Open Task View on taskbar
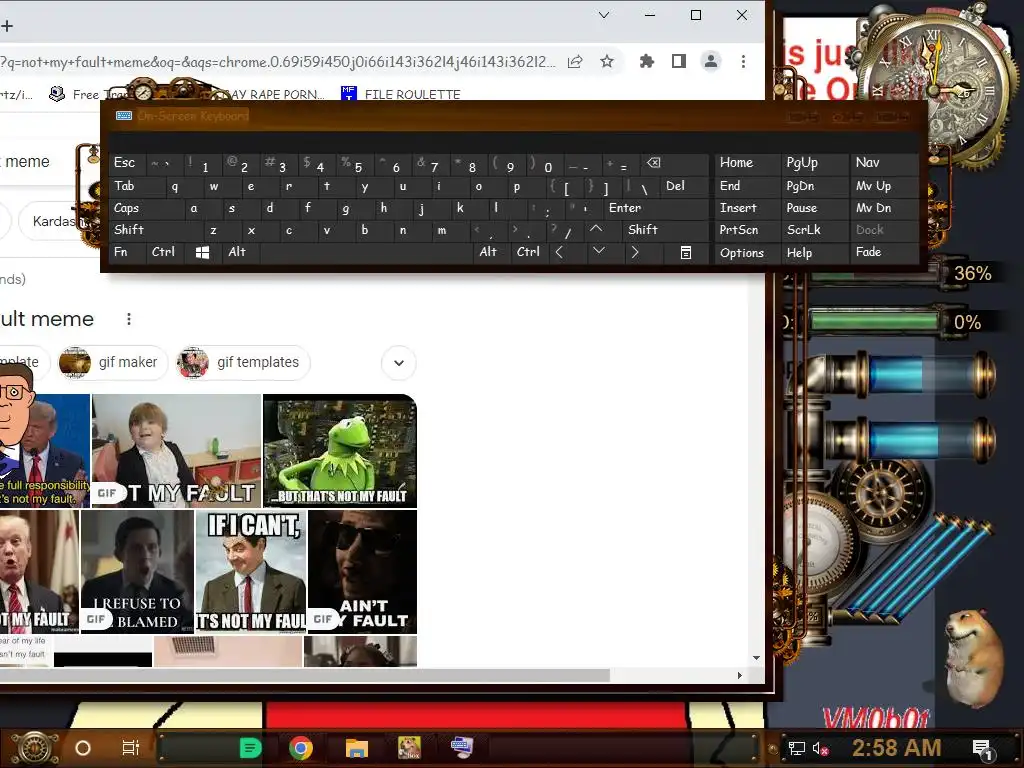Viewport: 1024px width, 768px height. pyautogui.click(x=131, y=748)
